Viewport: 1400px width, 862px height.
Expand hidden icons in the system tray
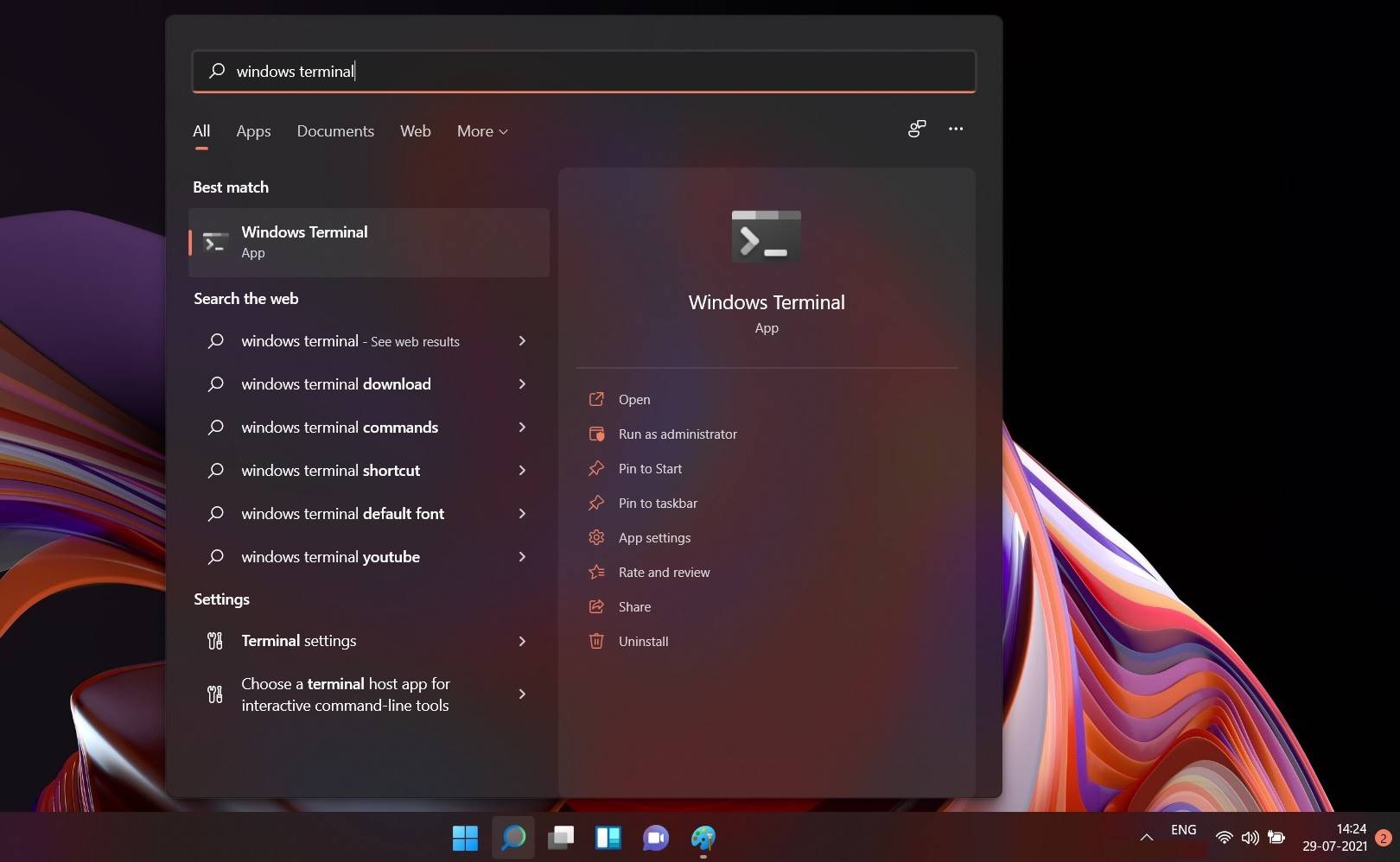click(1146, 838)
